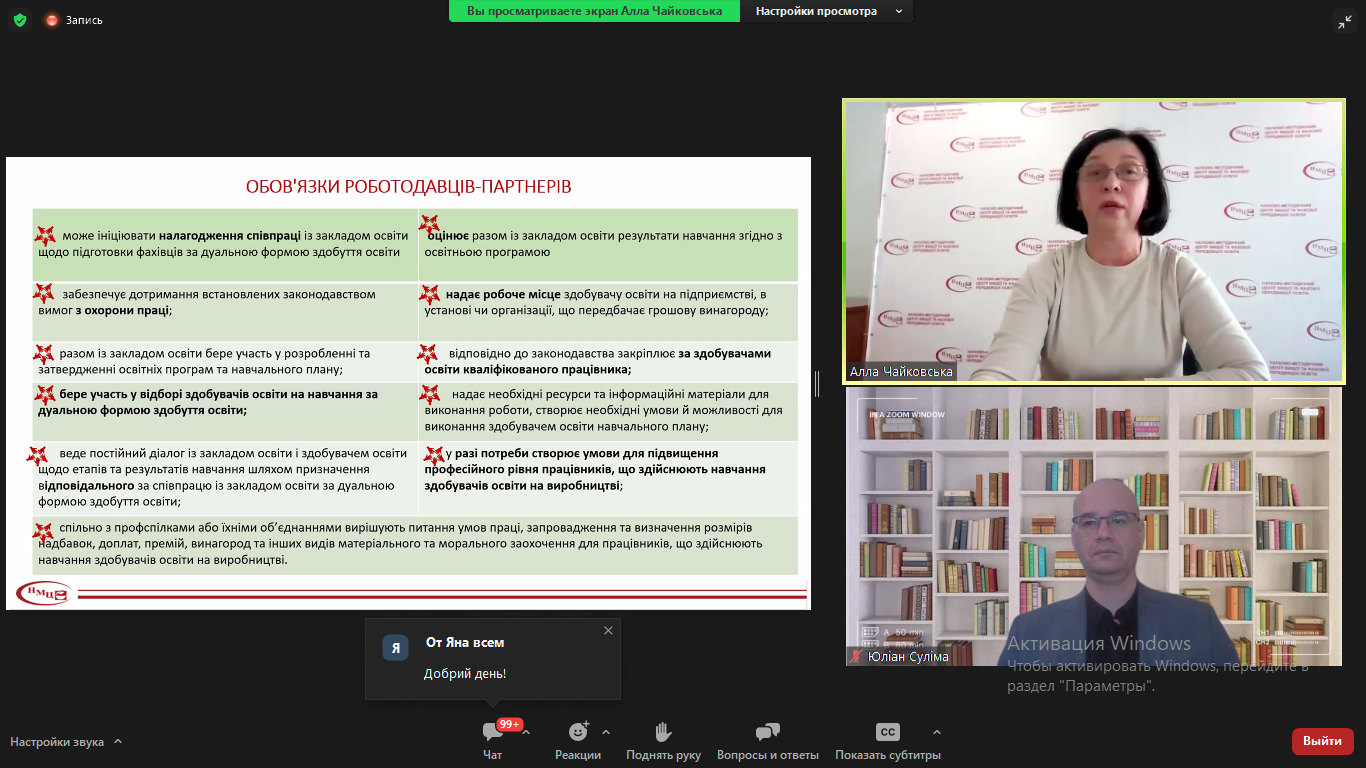Click the Алла Чайковська name label
The image size is (1366, 768).
pyautogui.click(x=901, y=372)
